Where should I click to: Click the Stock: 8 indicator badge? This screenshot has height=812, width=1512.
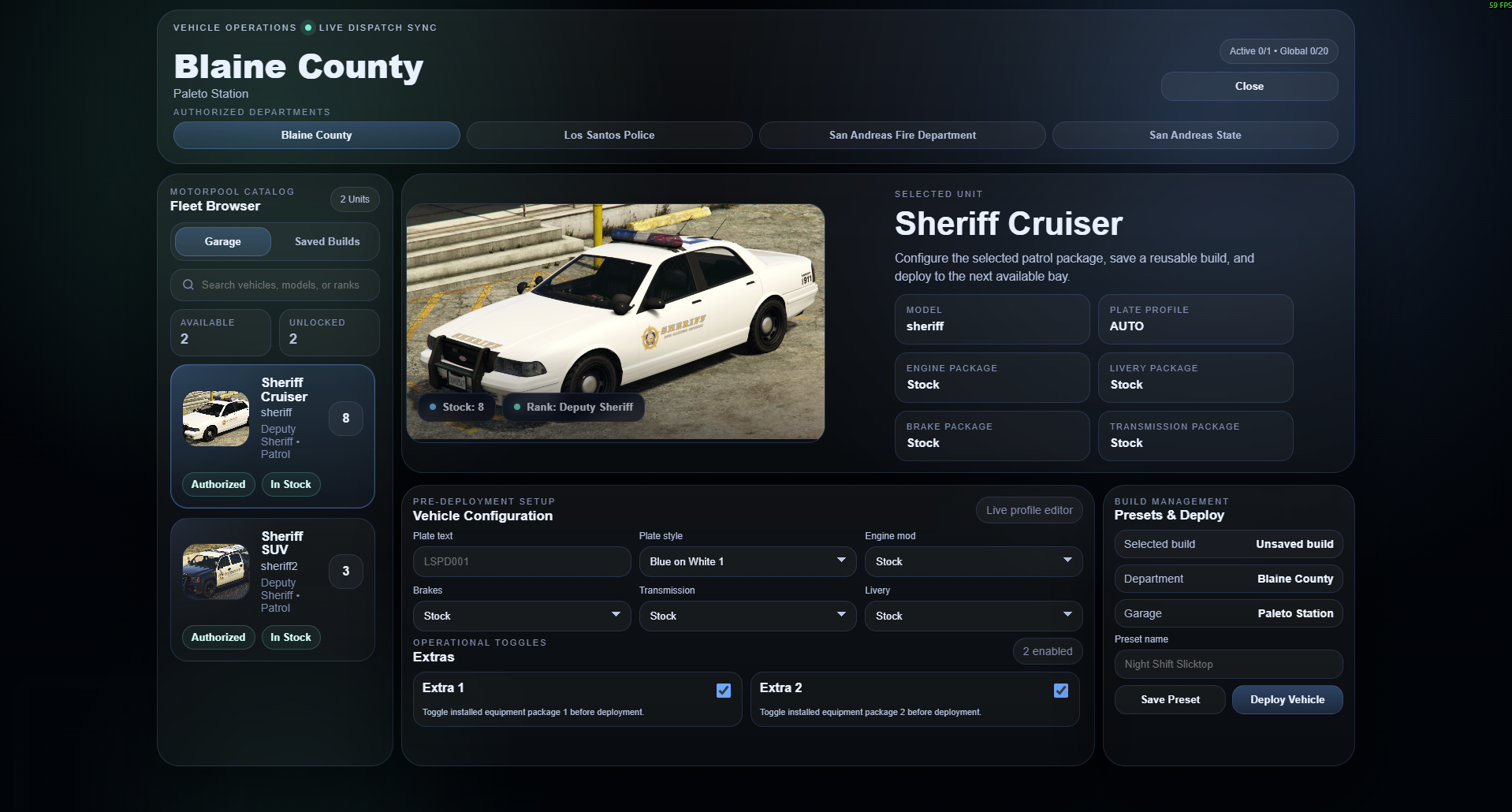(456, 407)
